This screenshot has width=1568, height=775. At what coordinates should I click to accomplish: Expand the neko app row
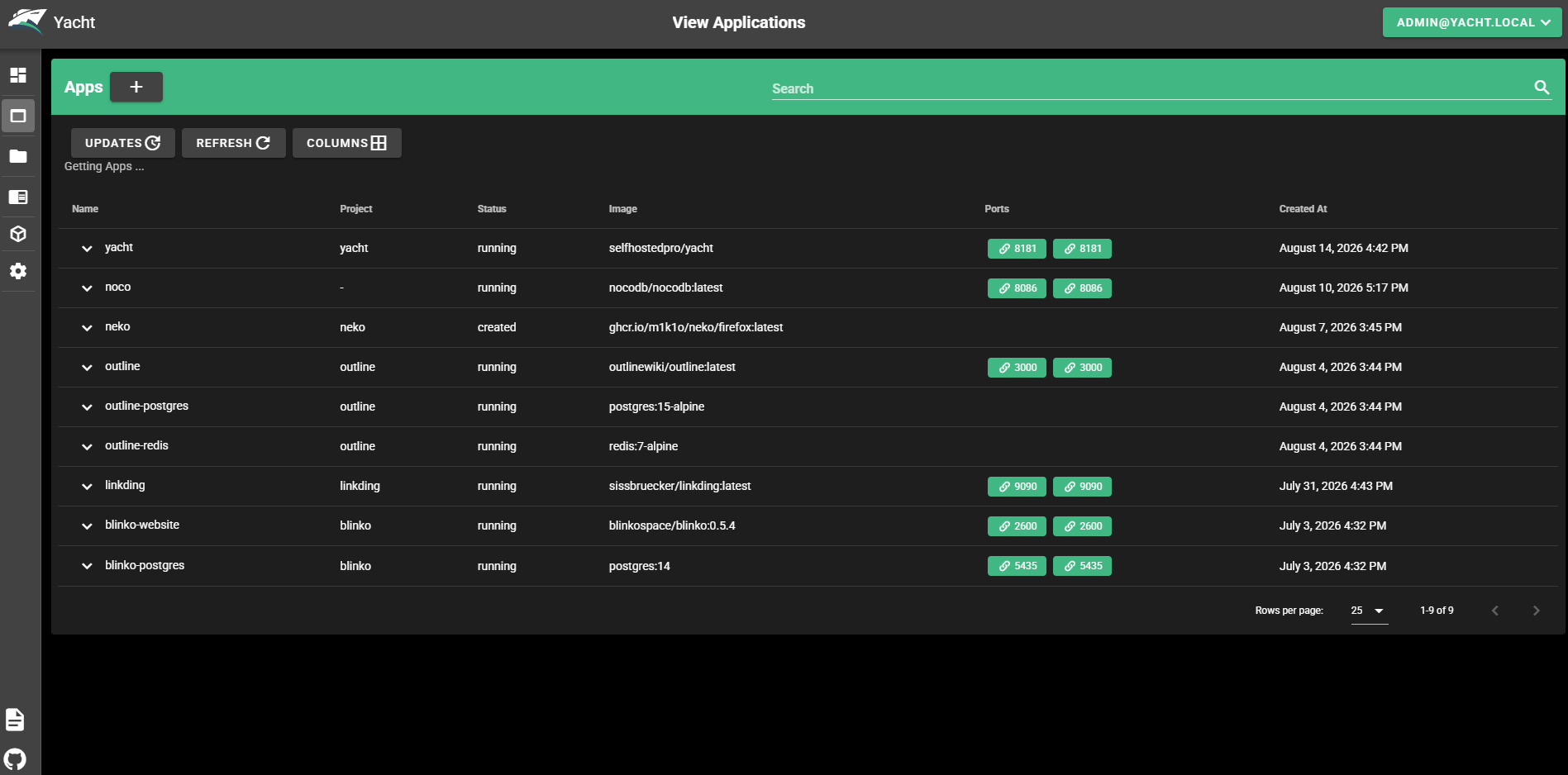click(x=87, y=328)
